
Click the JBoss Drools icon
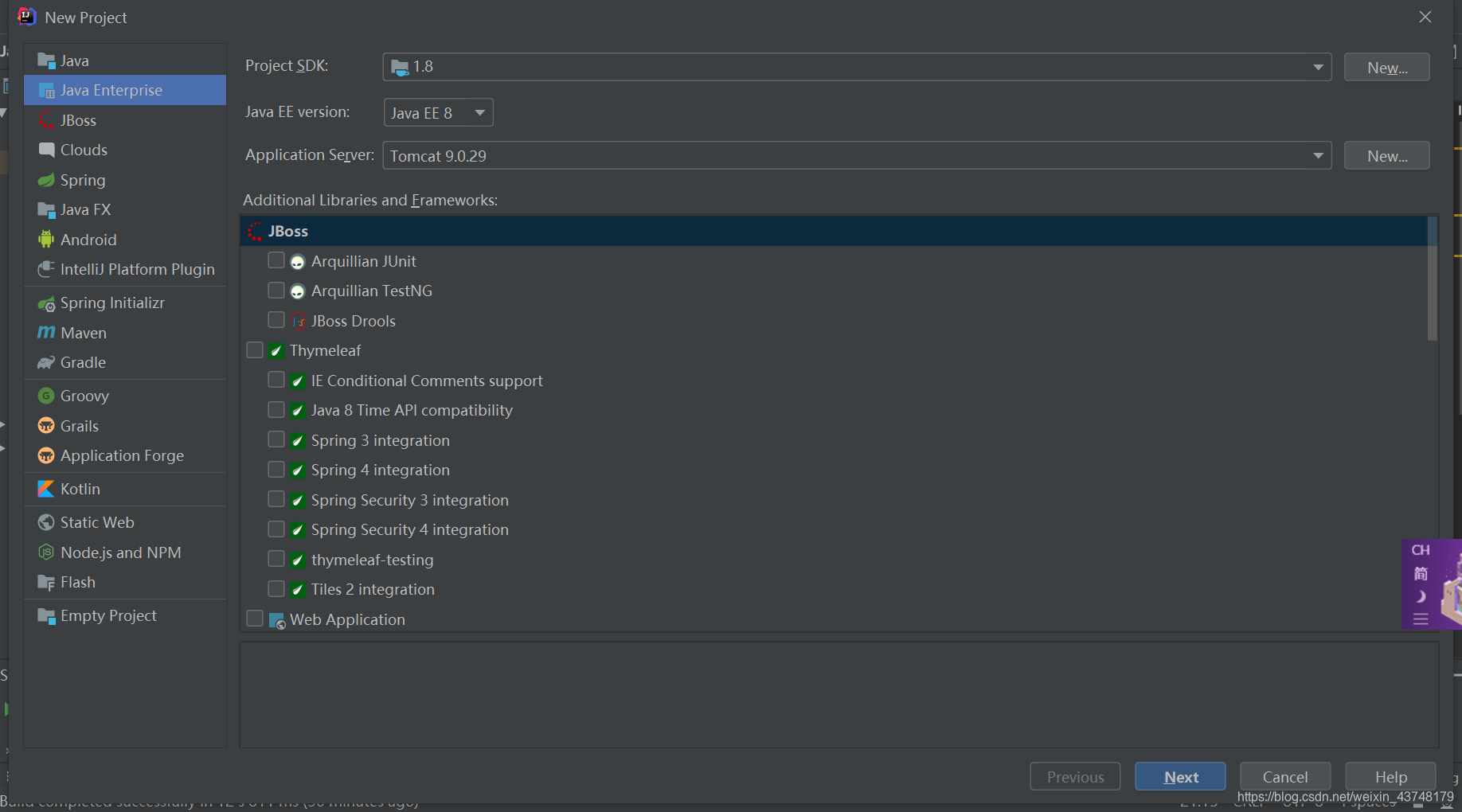(298, 322)
